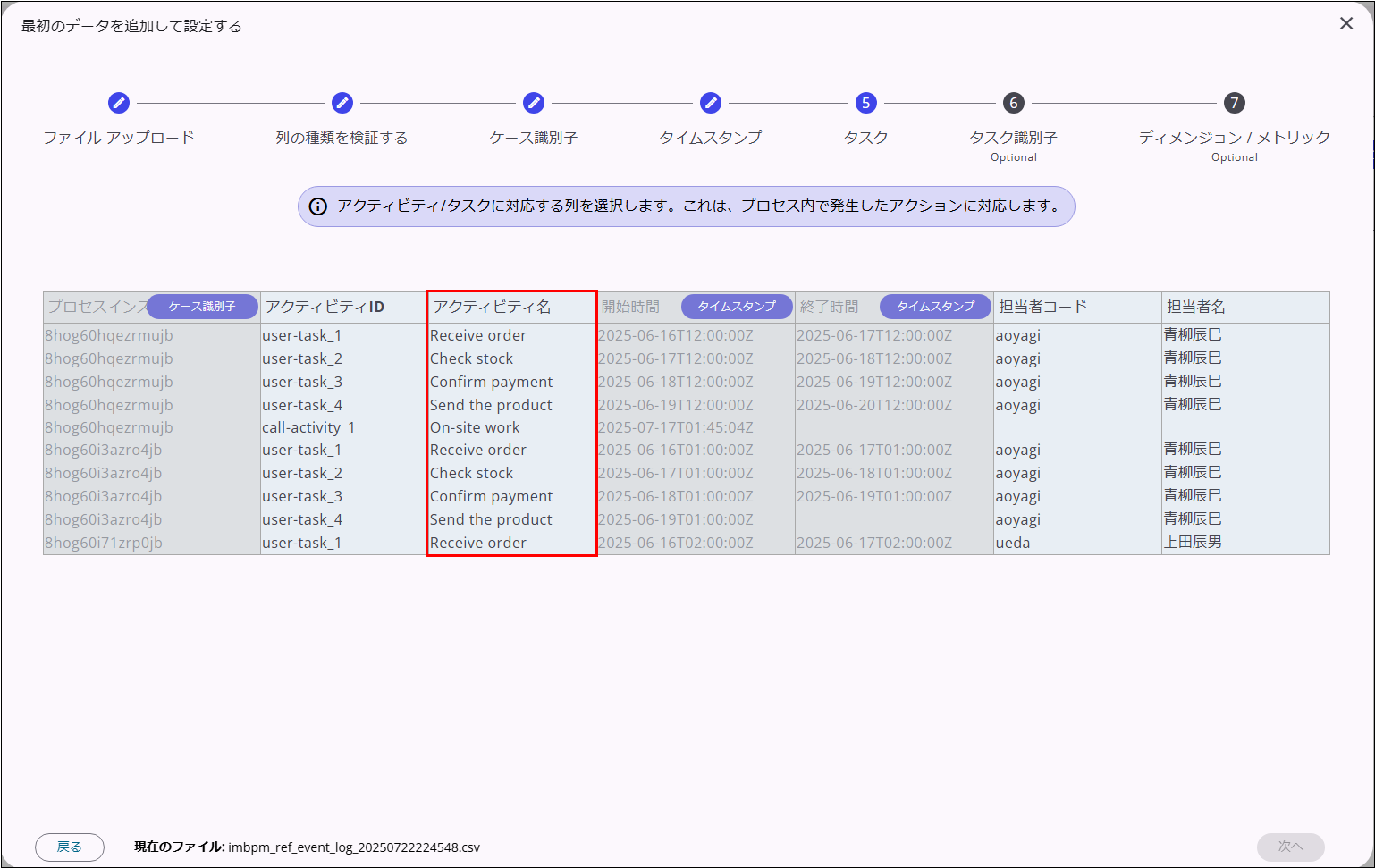The height and width of the screenshot is (868, 1375).
Task: Click the ファイル アップロード step pencil icon
Action: click(119, 103)
